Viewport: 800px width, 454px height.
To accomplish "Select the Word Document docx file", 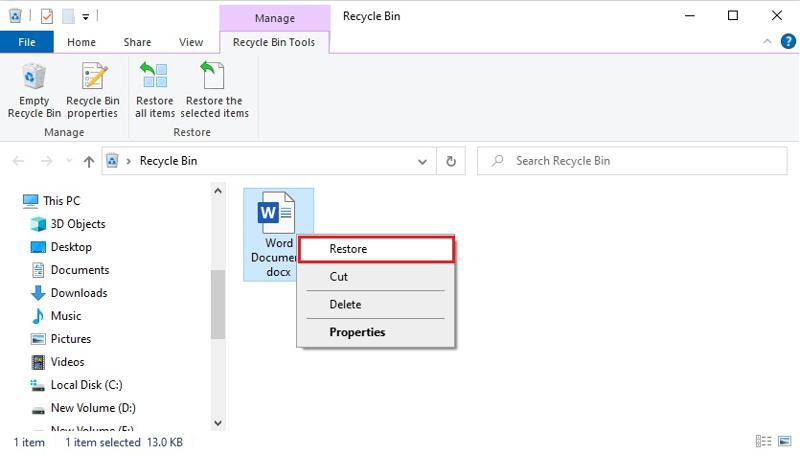I will click(x=278, y=235).
